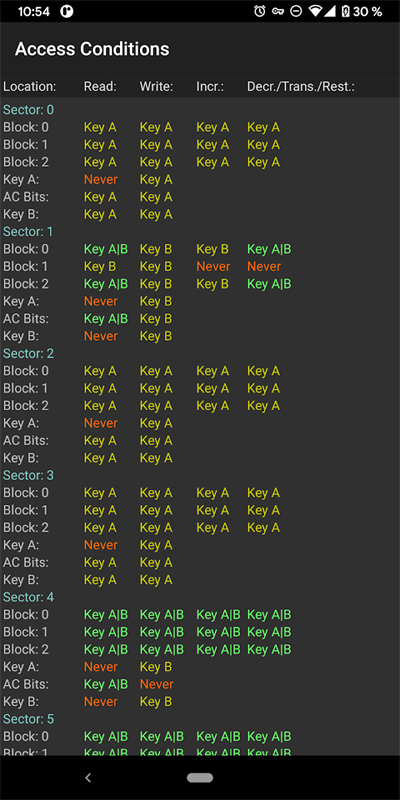Tap the app notification icon beside the clock
Image resolution: width=400 pixels, height=800 pixels.
[66, 11]
